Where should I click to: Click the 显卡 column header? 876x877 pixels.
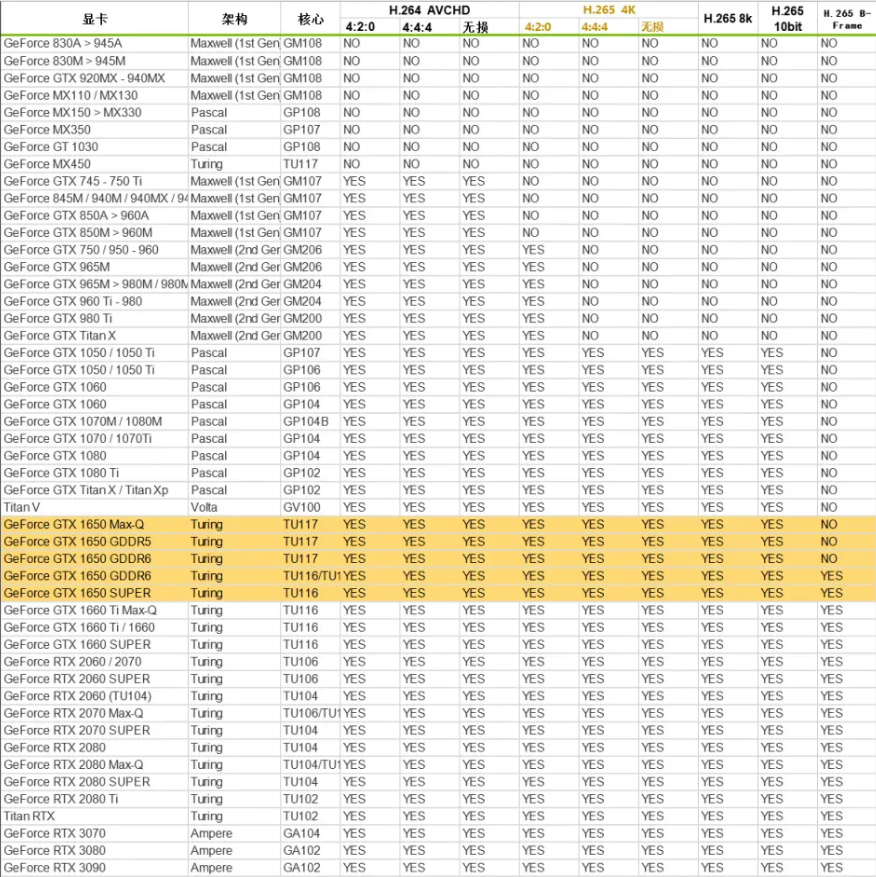(x=95, y=18)
